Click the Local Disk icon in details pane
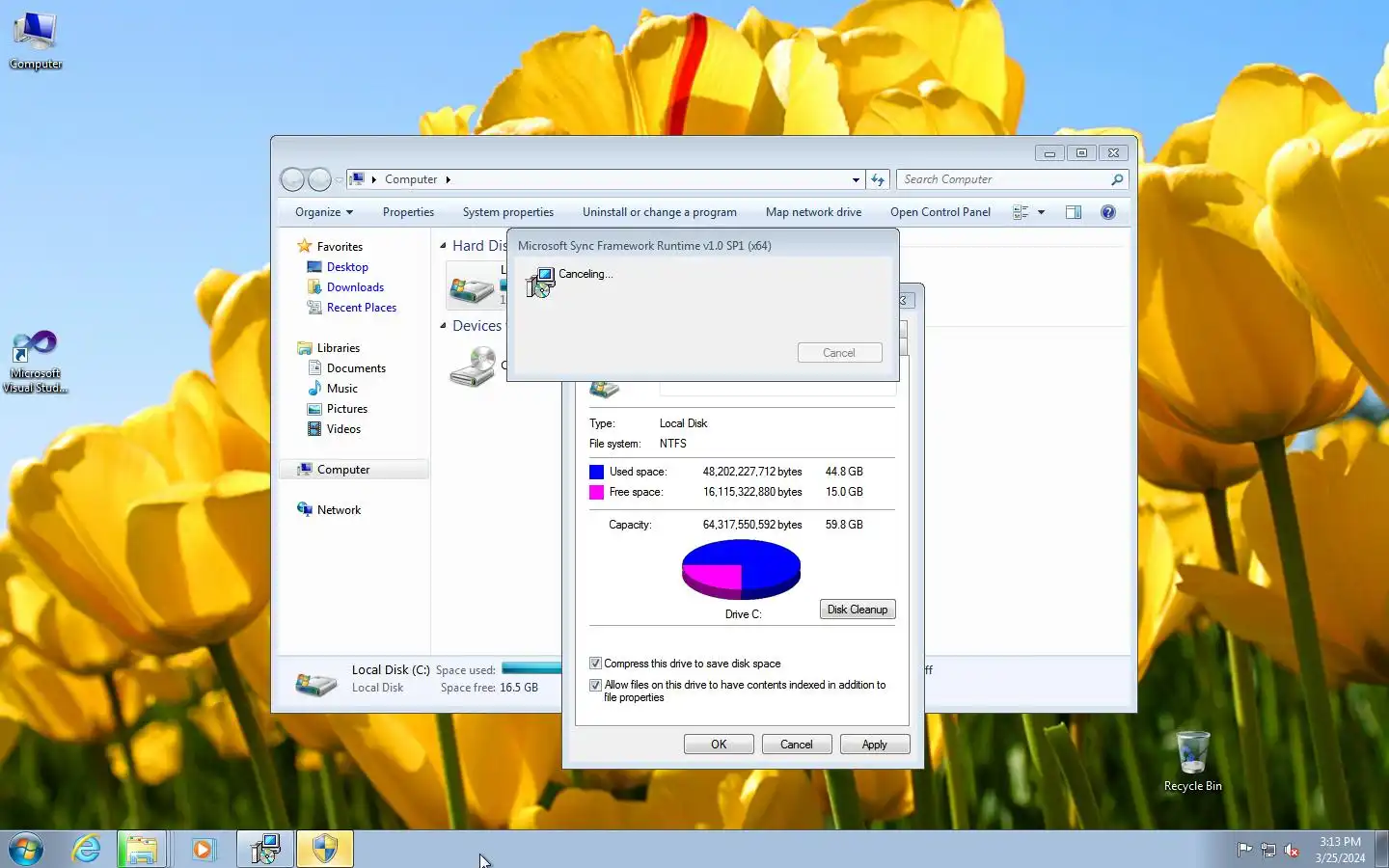The image size is (1389, 868). pyautogui.click(x=315, y=683)
